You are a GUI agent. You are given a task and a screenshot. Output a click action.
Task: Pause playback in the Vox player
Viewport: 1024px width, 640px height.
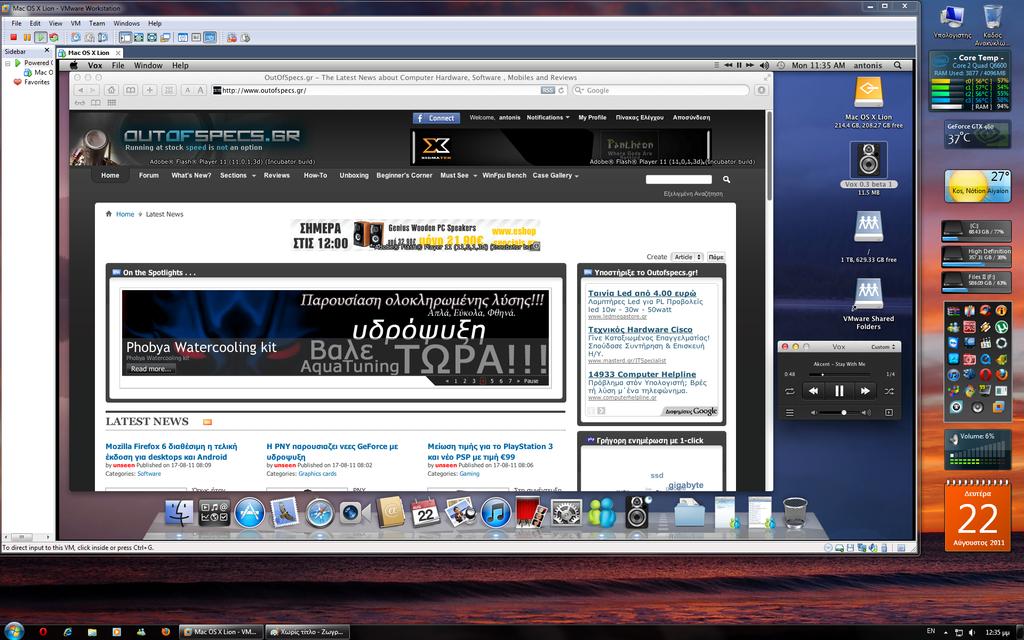(x=839, y=391)
